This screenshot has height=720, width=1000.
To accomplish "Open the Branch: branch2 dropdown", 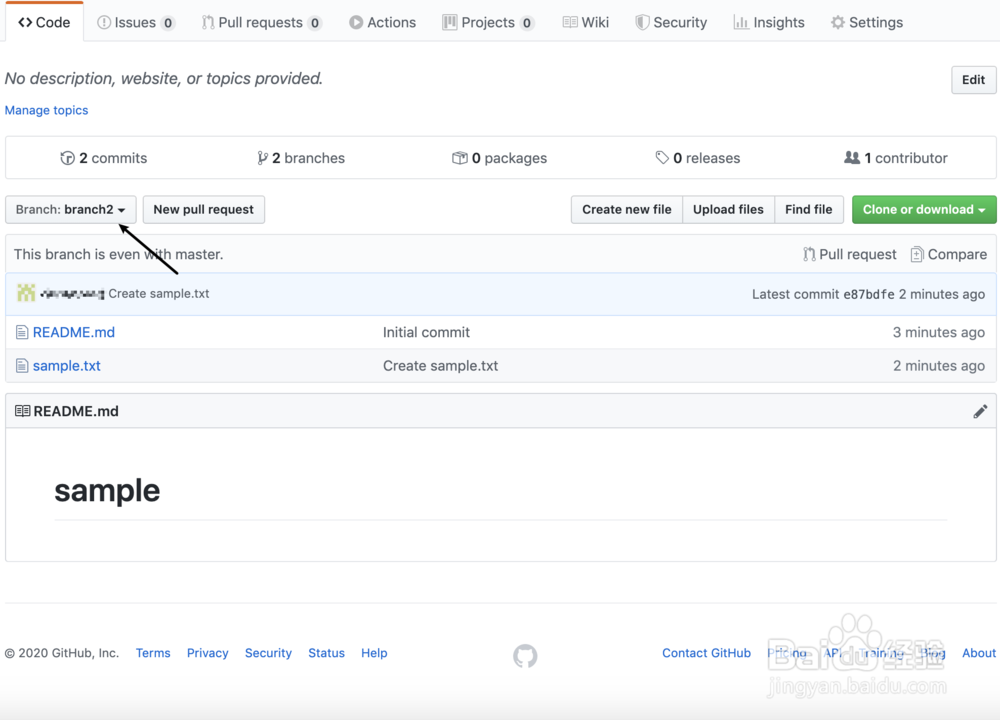I will coord(71,210).
